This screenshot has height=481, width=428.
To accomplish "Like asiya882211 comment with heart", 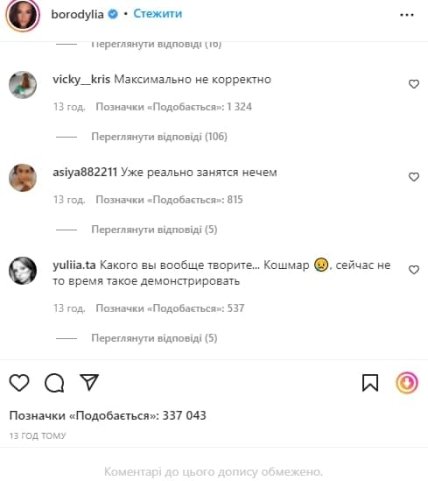I will click(x=414, y=177).
